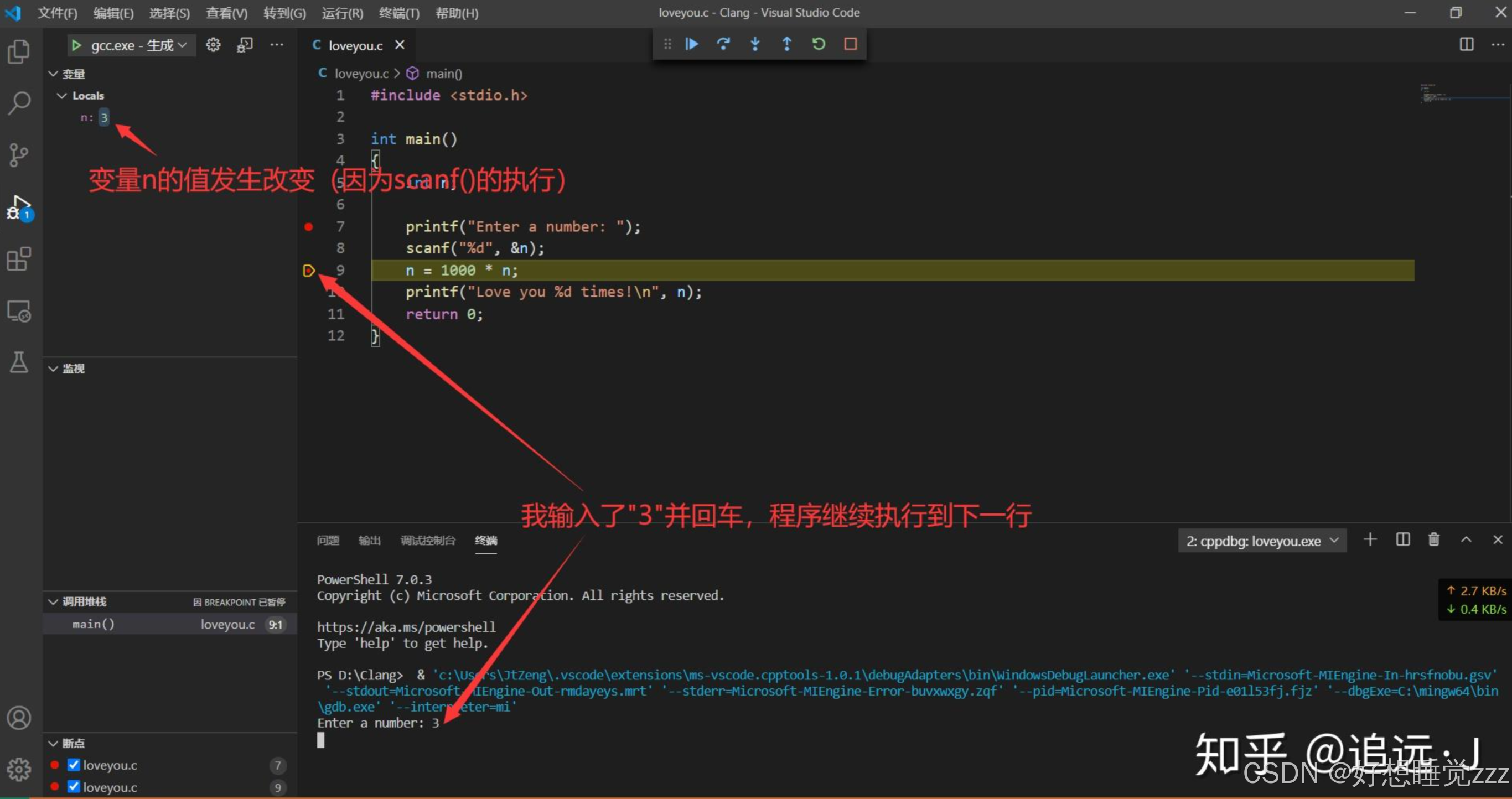Image resolution: width=1512 pixels, height=799 pixels.
Task: Open the Extensions view in activity bar
Action: [x=19, y=259]
